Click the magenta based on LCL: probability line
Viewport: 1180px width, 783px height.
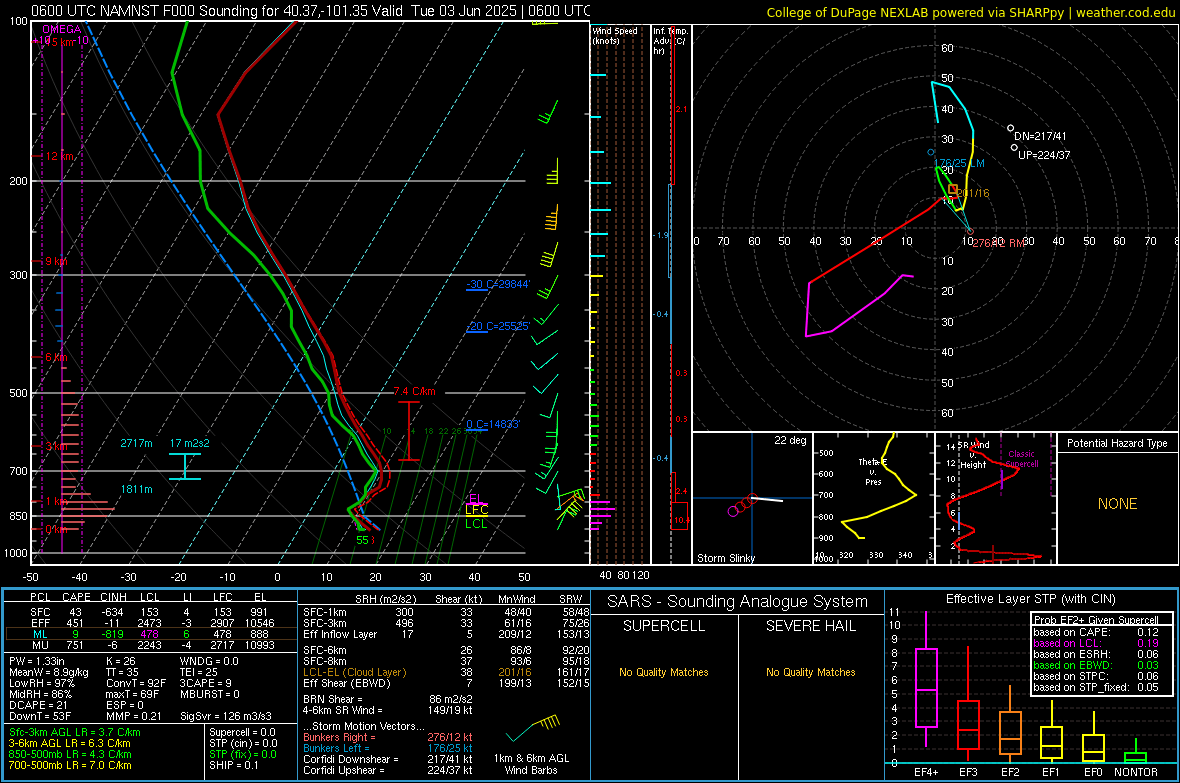1096,643
